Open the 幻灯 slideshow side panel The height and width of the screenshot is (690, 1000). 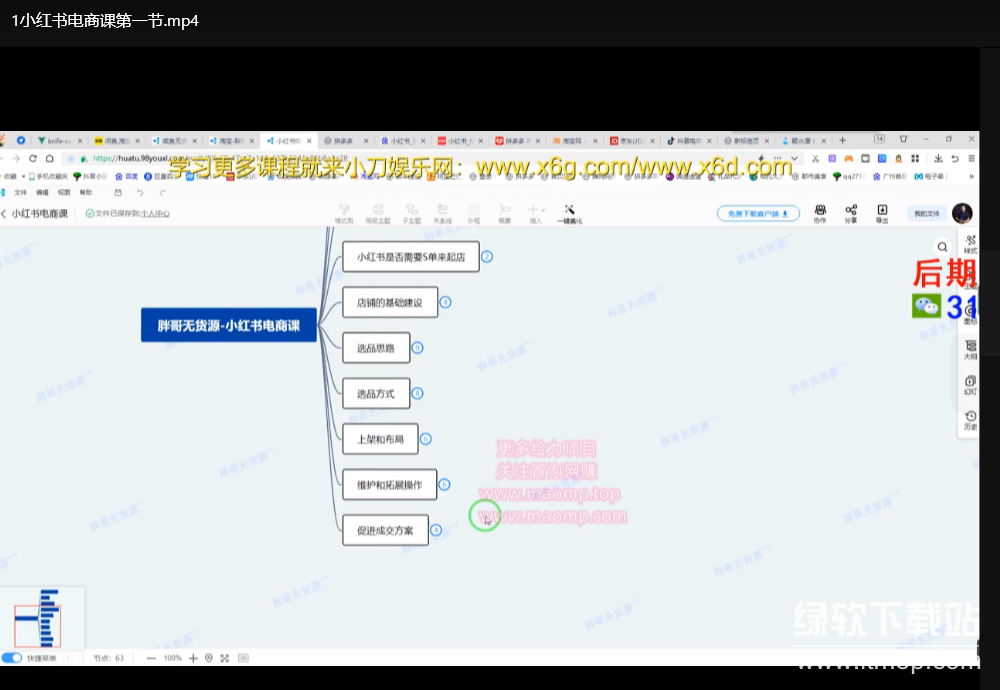(970, 385)
